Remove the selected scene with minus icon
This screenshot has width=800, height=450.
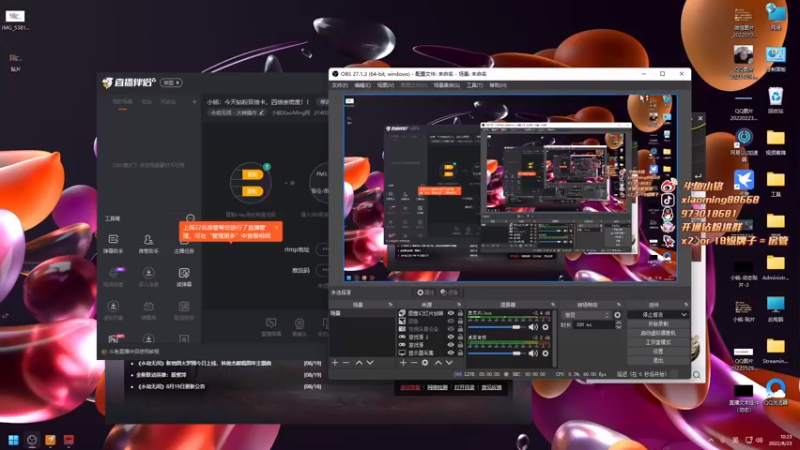[346, 362]
